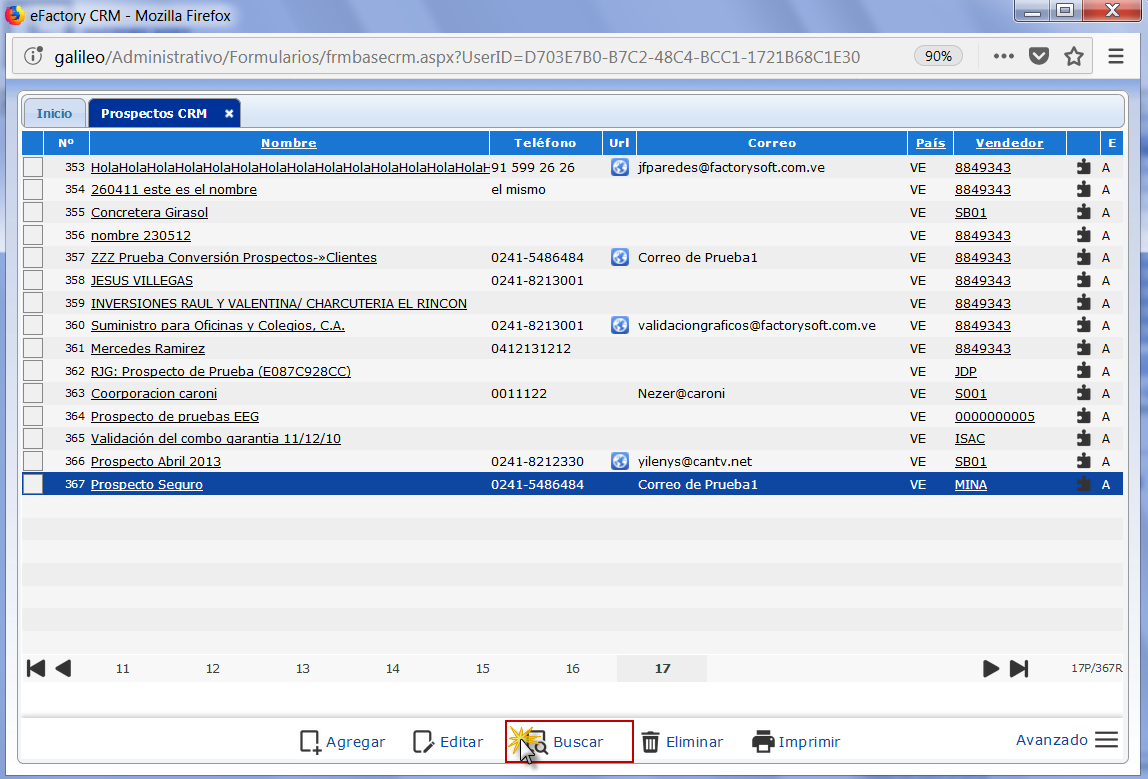Click email validaciongraficos@factorysoft.com.ve
The width and height of the screenshot is (1148, 779).
(x=756, y=325)
